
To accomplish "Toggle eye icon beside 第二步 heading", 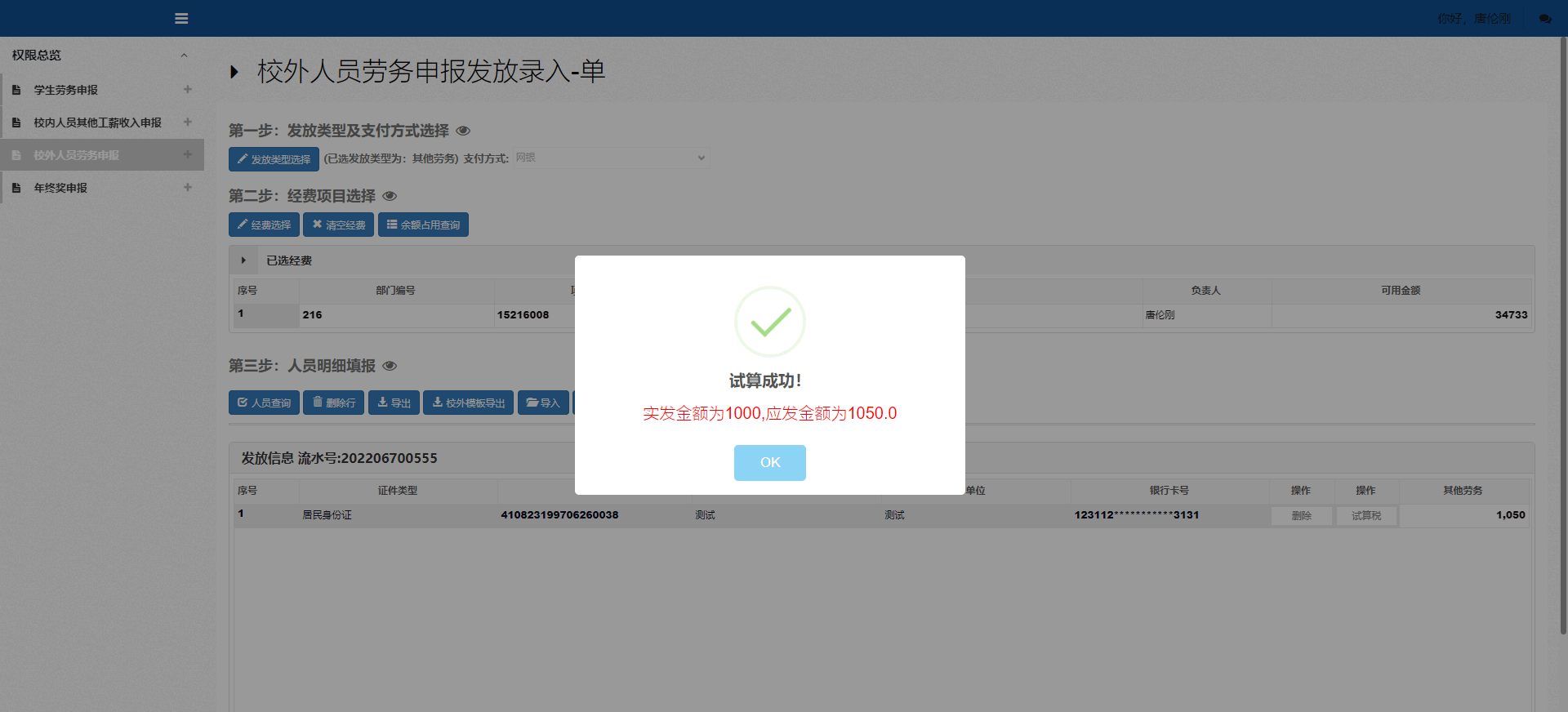I will tap(390, 196).
